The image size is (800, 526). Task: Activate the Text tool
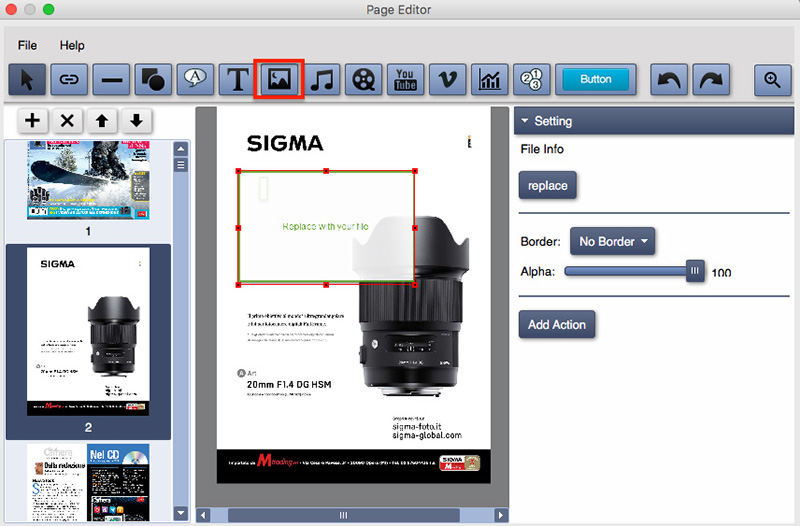237,80
